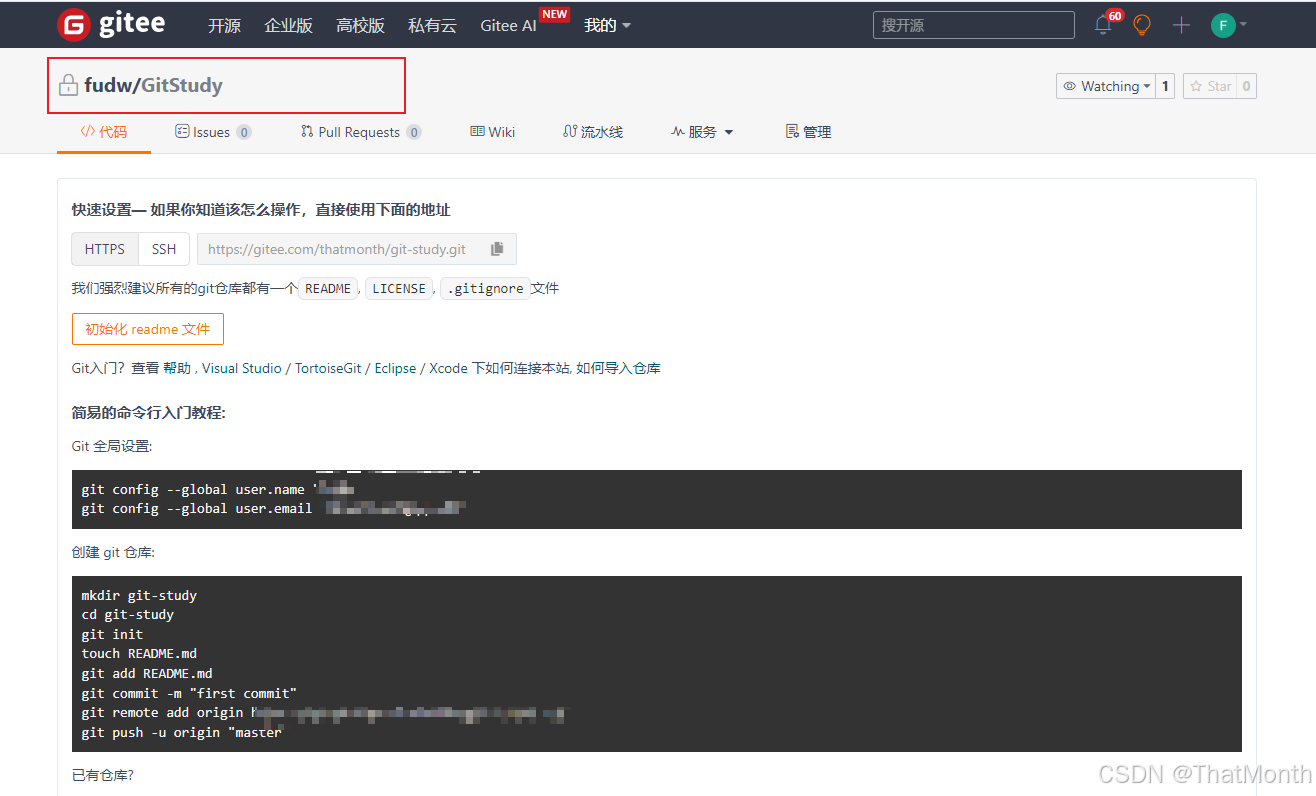Open the 如何导入仓库 link

tap(618, 368)
